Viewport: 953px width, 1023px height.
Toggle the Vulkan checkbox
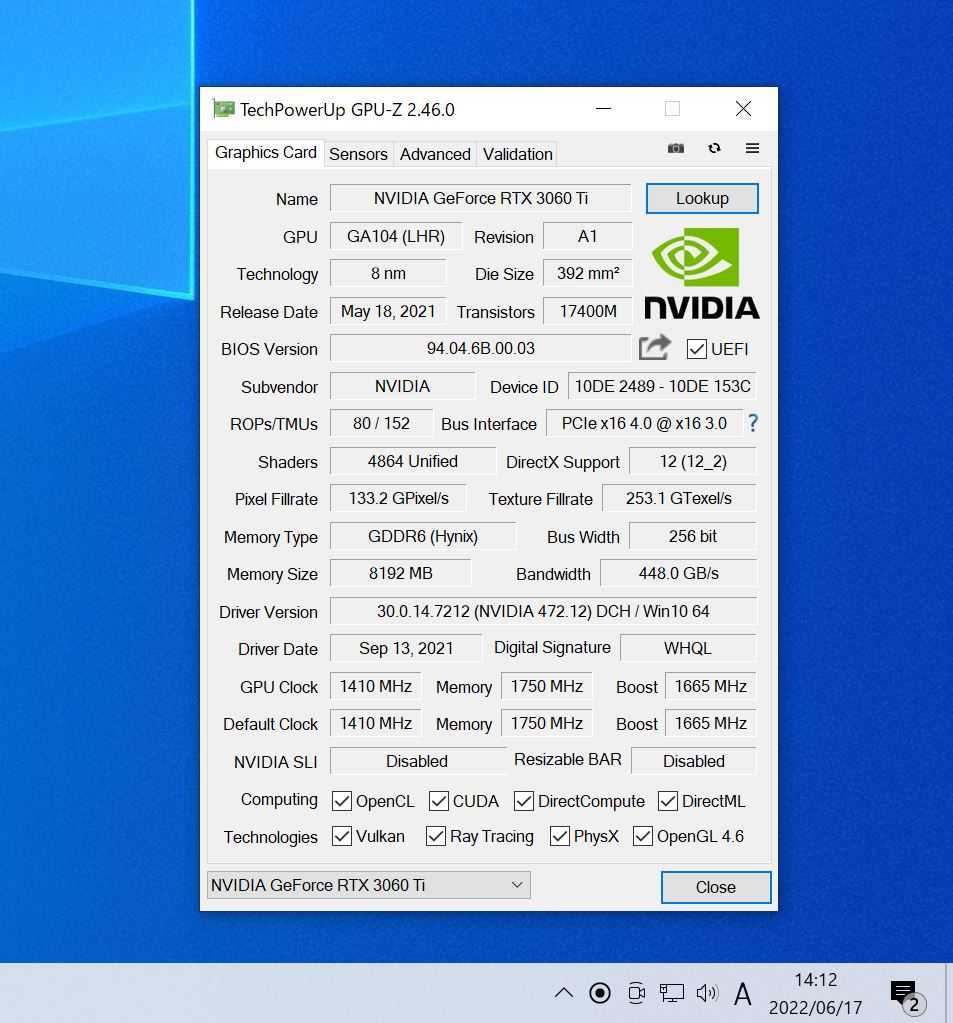point(342,836)
